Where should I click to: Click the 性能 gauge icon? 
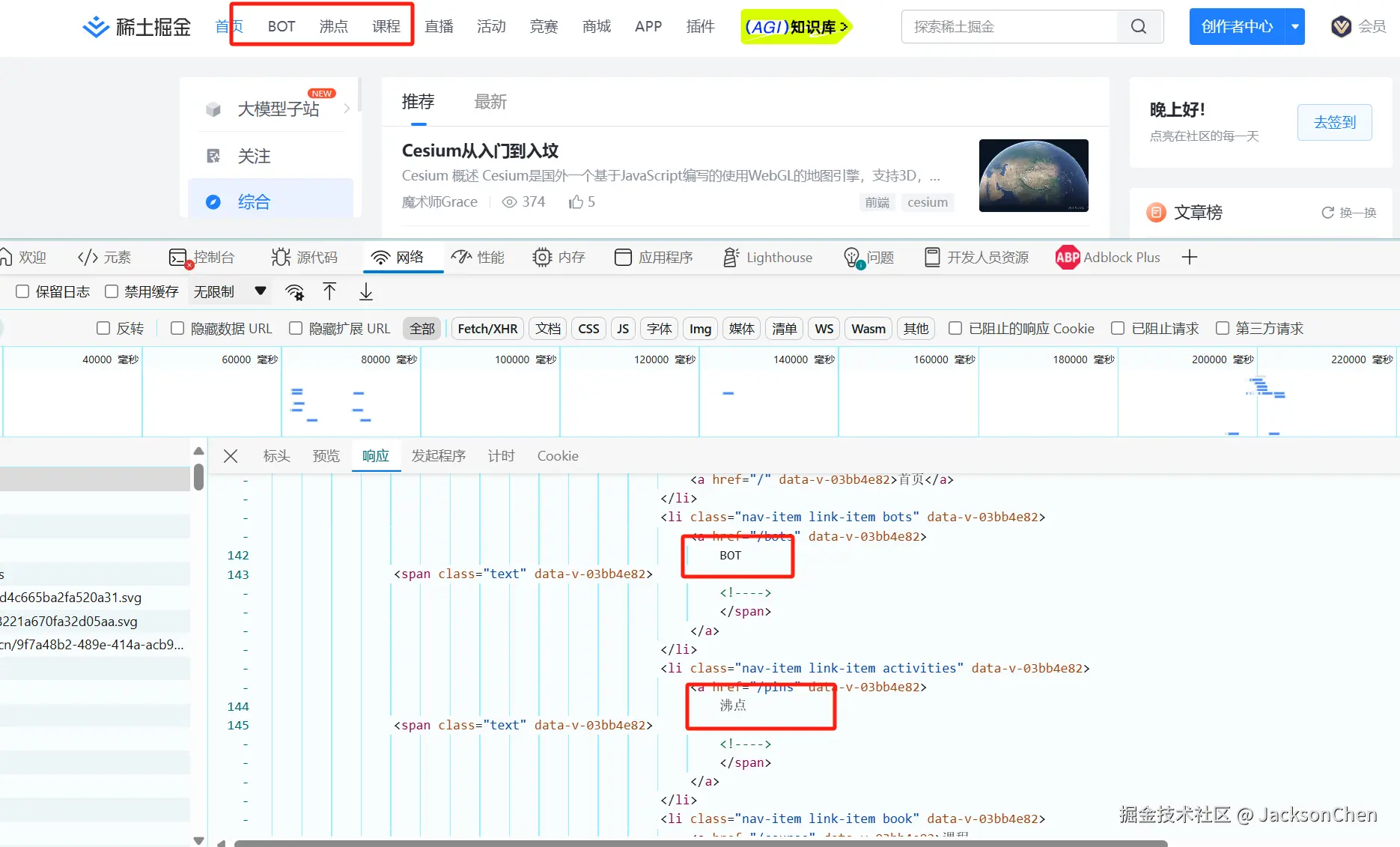pos(461,258)
